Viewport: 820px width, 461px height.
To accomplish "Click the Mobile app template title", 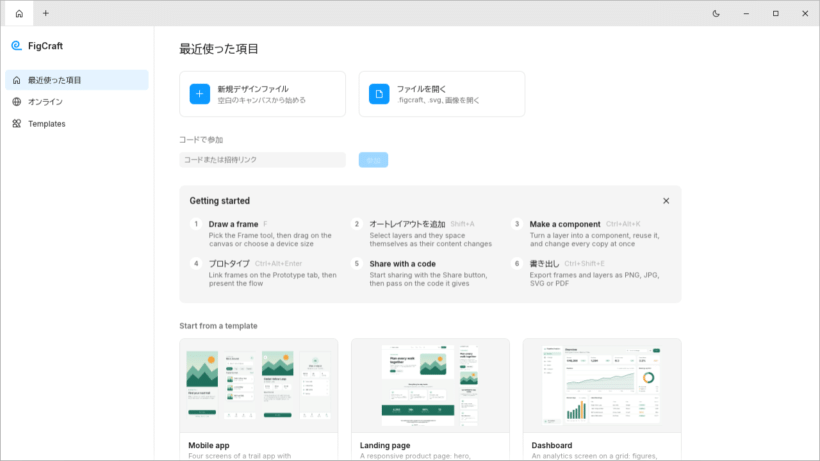I will [209, 445].
